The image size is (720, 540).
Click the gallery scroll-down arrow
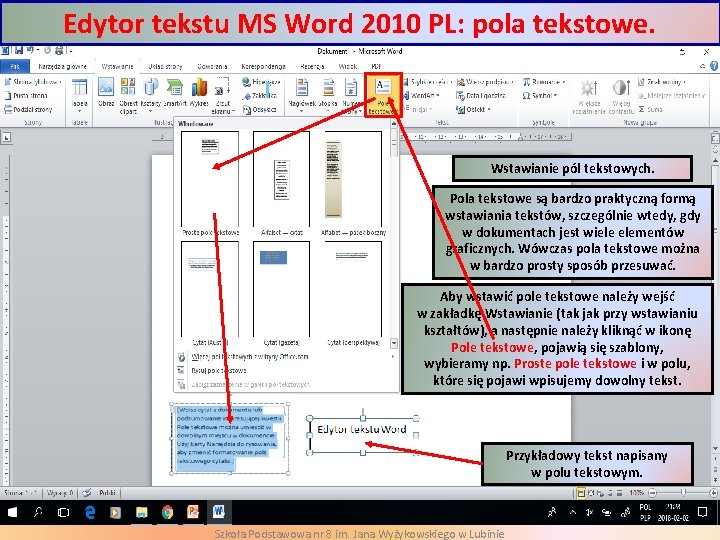[394, 343]
